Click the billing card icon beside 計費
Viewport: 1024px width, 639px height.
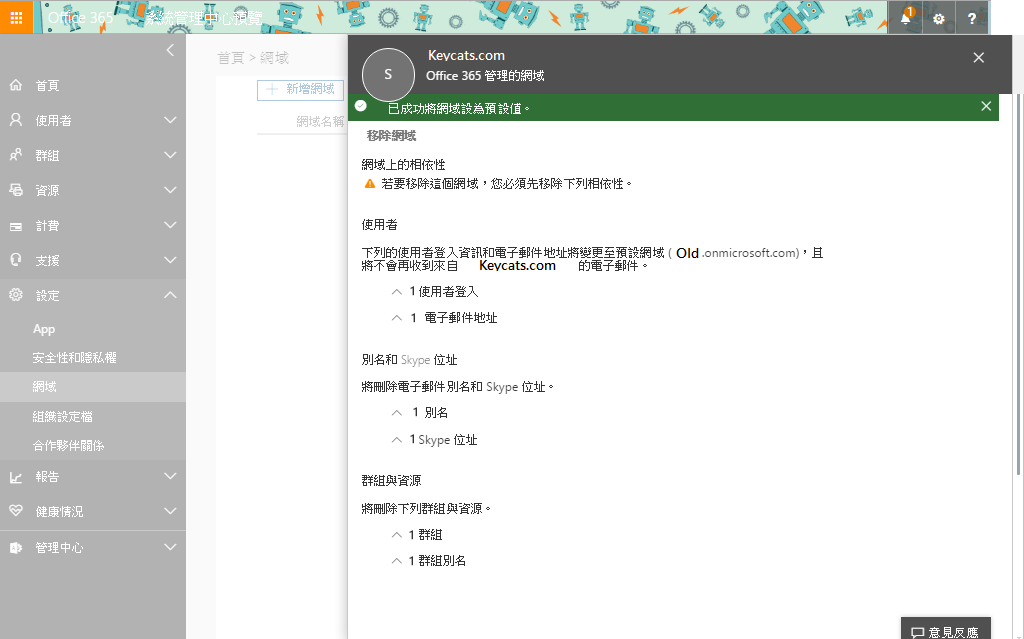pyautogui.click(x=16, y=226)
